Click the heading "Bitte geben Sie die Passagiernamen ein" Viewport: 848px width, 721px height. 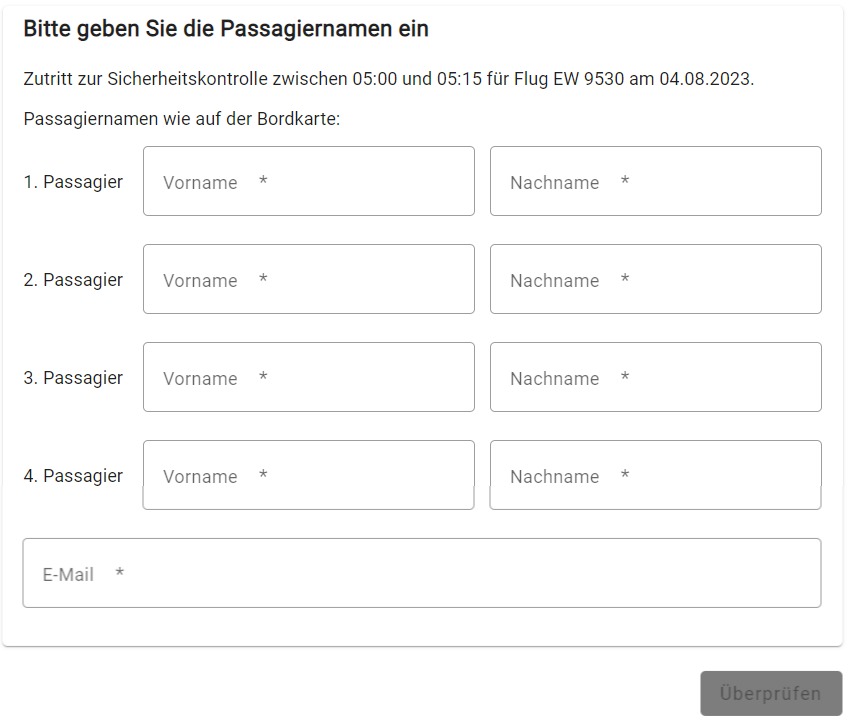pyautogui.click(x=226, y=29)
